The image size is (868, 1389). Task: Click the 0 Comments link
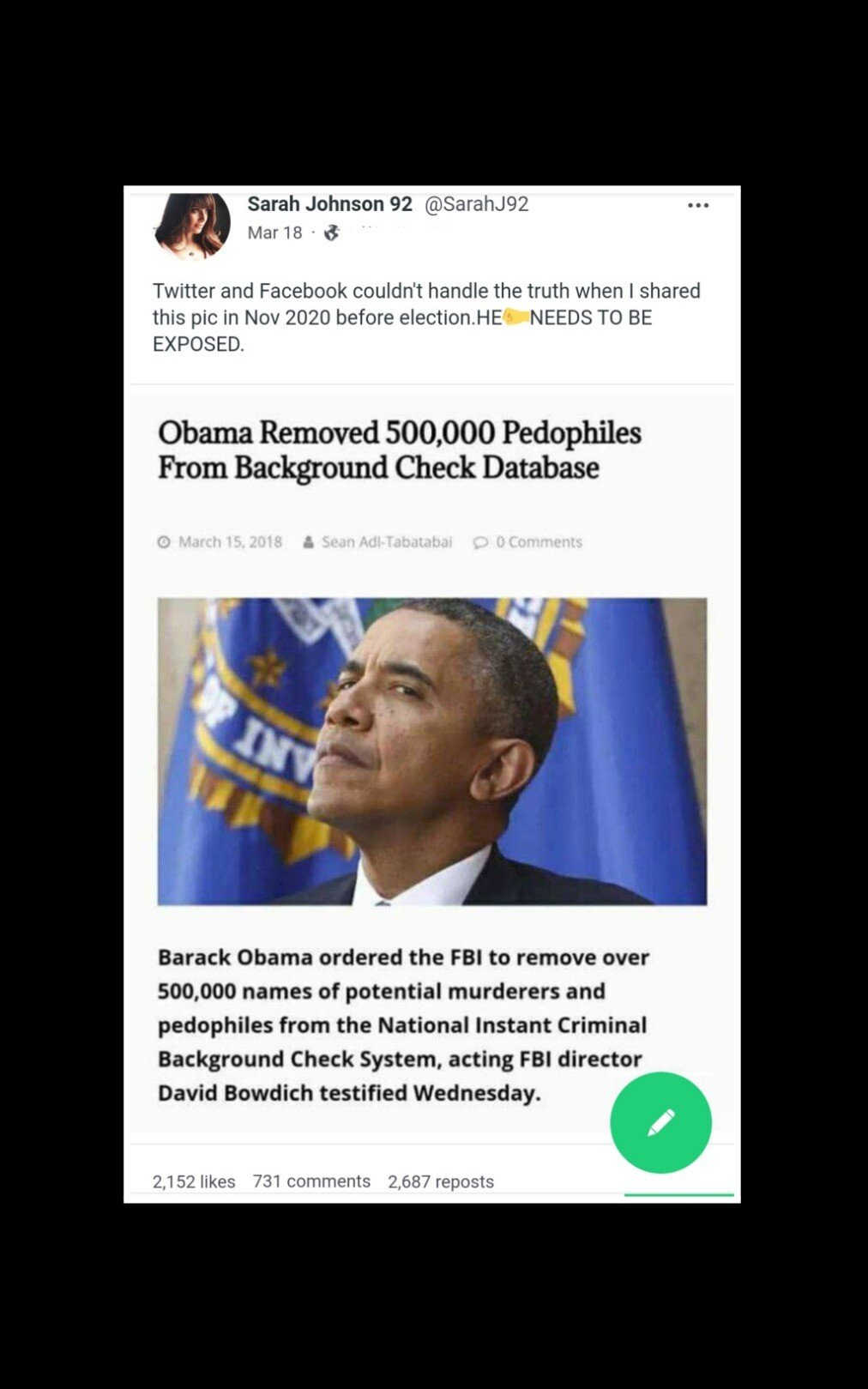coord(539,542)
